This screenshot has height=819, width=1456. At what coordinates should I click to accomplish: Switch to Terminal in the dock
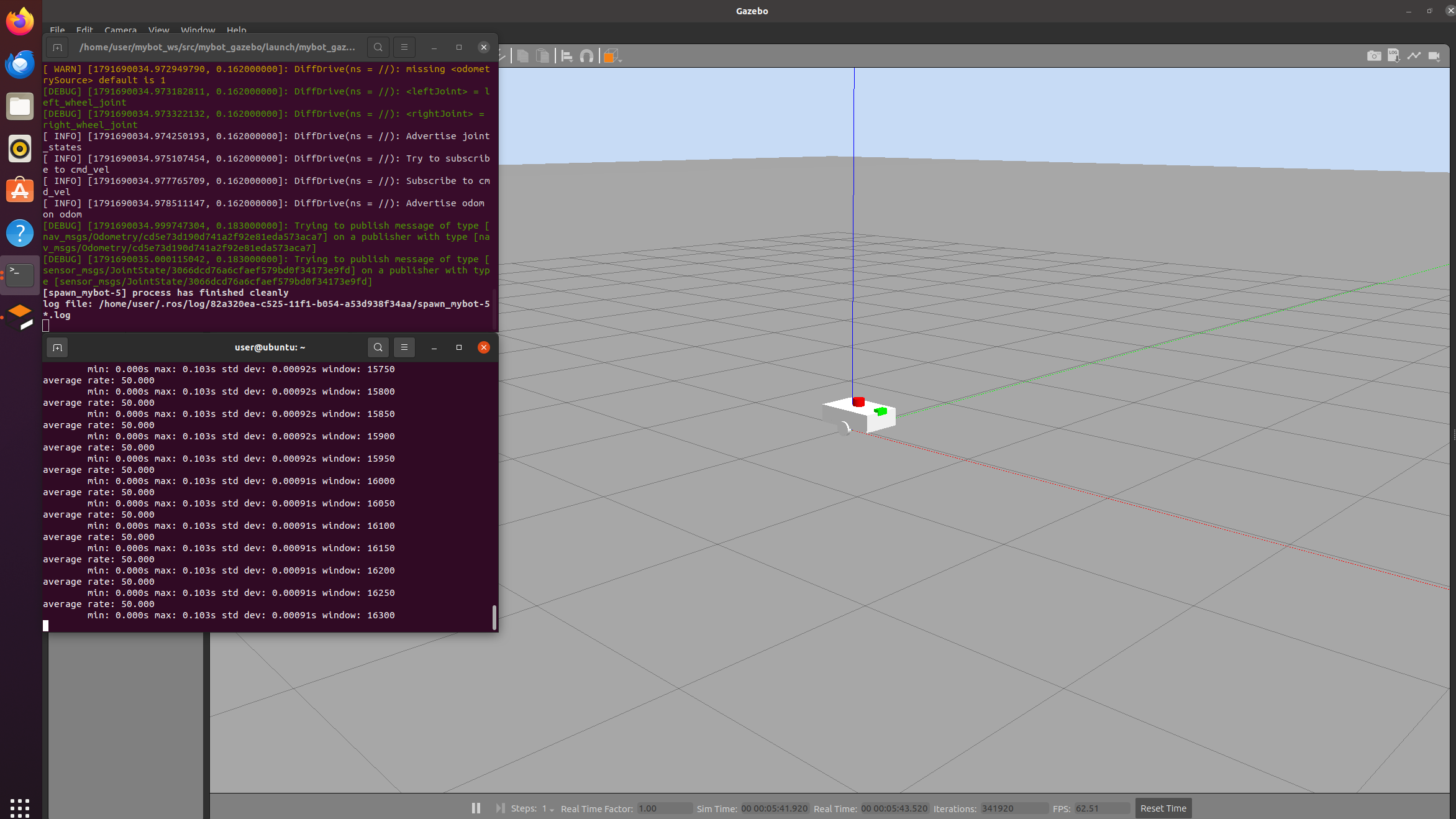[x=20, y=275]
